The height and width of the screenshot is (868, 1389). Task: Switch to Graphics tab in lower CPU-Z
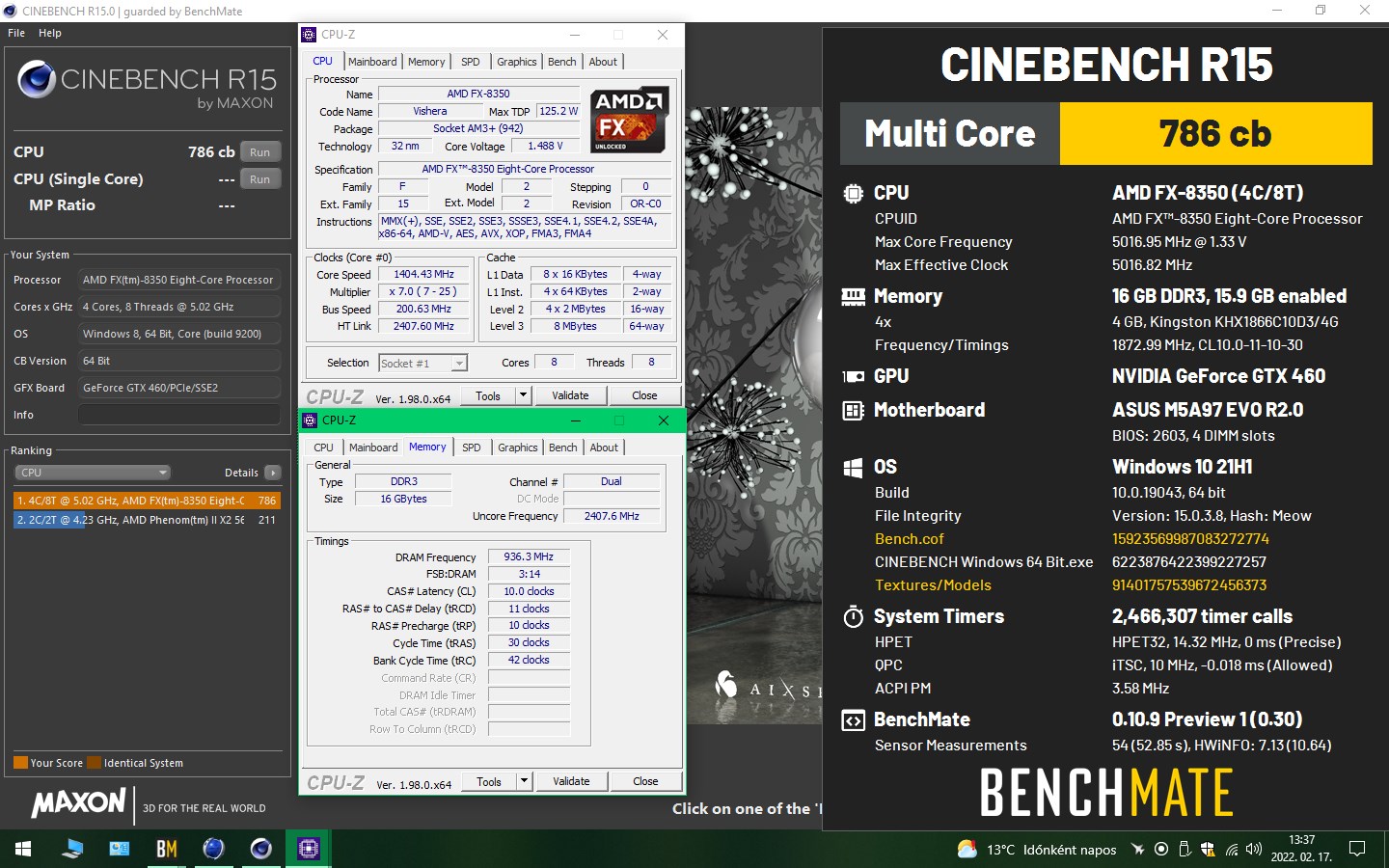point(518,448)
